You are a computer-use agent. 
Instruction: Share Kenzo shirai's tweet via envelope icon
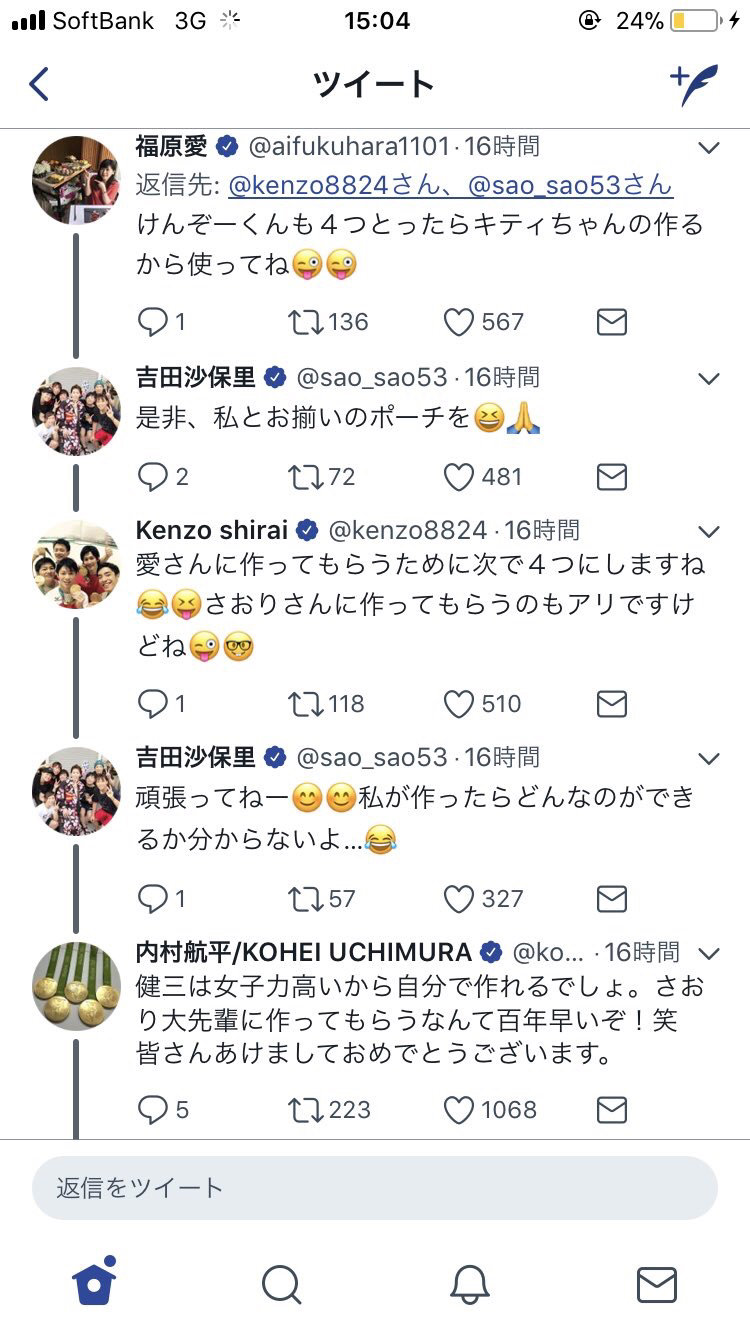tap(611, 704)
